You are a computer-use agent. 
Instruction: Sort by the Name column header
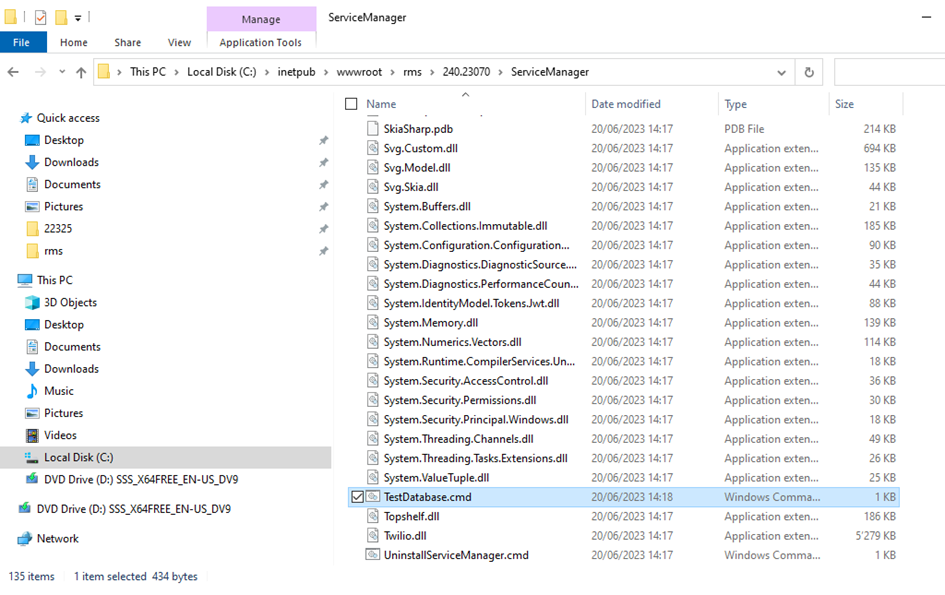[381, 104]
